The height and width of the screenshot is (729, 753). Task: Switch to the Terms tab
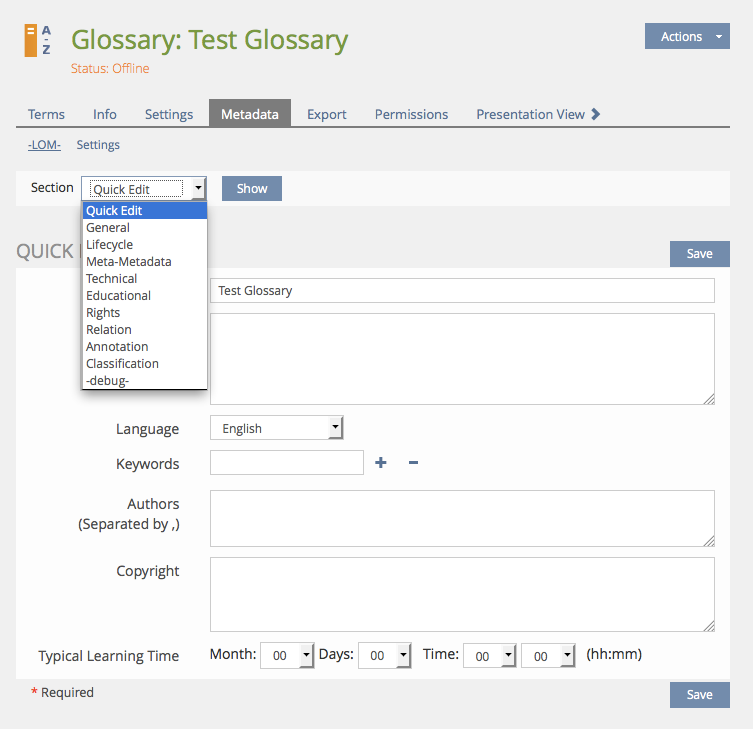pyautogui.click(x=46, y=114)
